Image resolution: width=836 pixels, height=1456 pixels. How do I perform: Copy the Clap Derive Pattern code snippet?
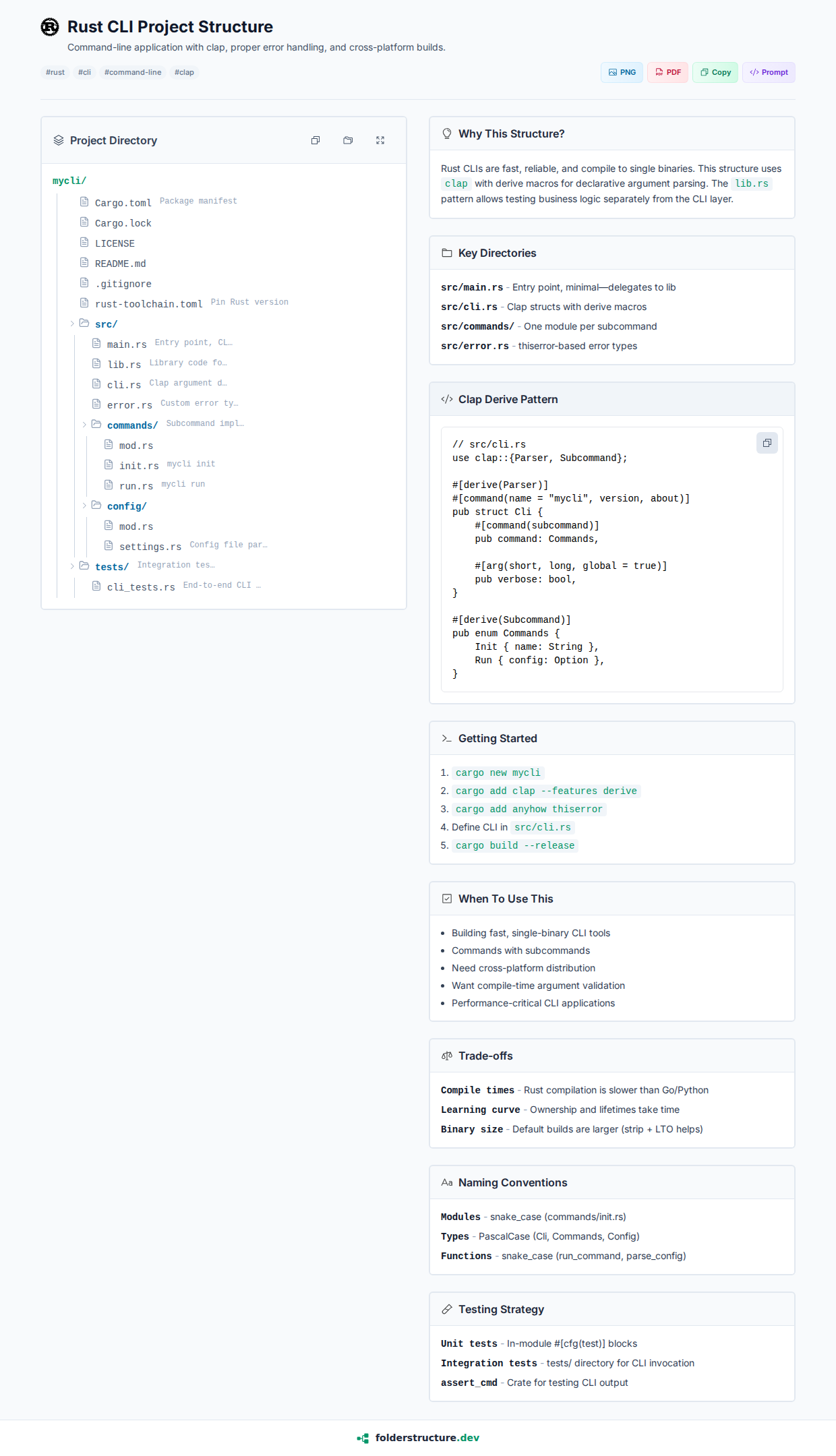pos(767,443)
